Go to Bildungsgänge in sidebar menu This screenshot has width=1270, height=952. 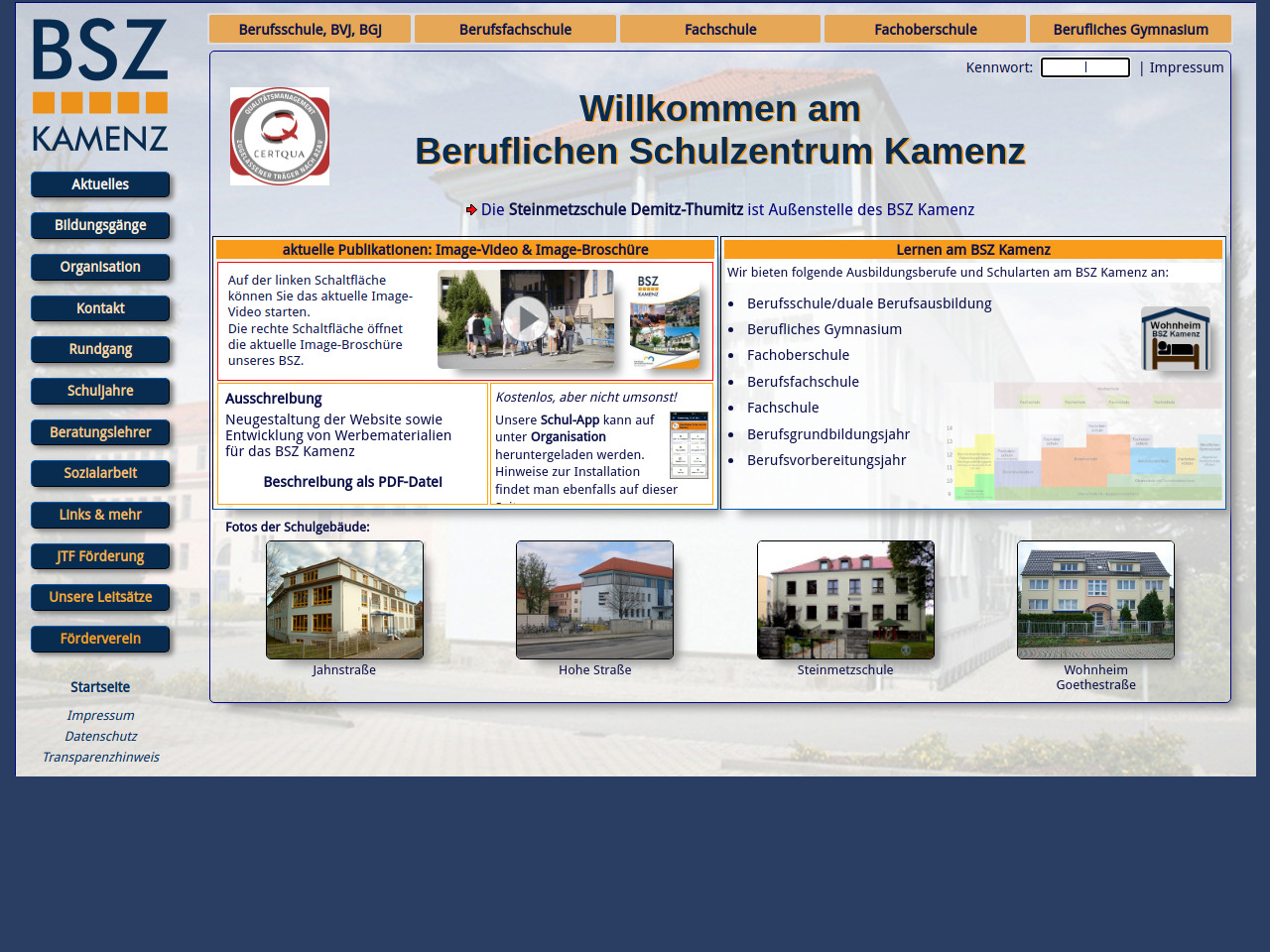pos(100,226)
